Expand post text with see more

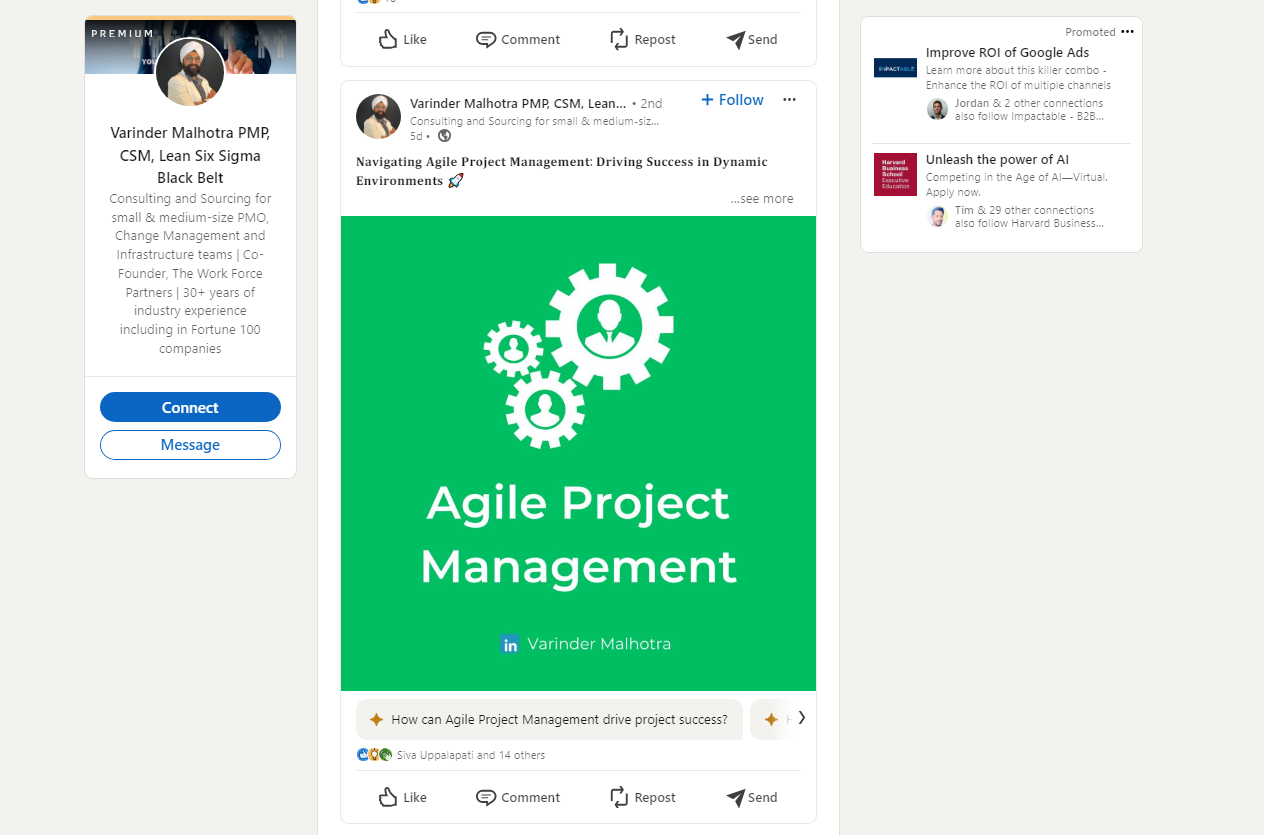pyautogui.click(x=762, y=199)
